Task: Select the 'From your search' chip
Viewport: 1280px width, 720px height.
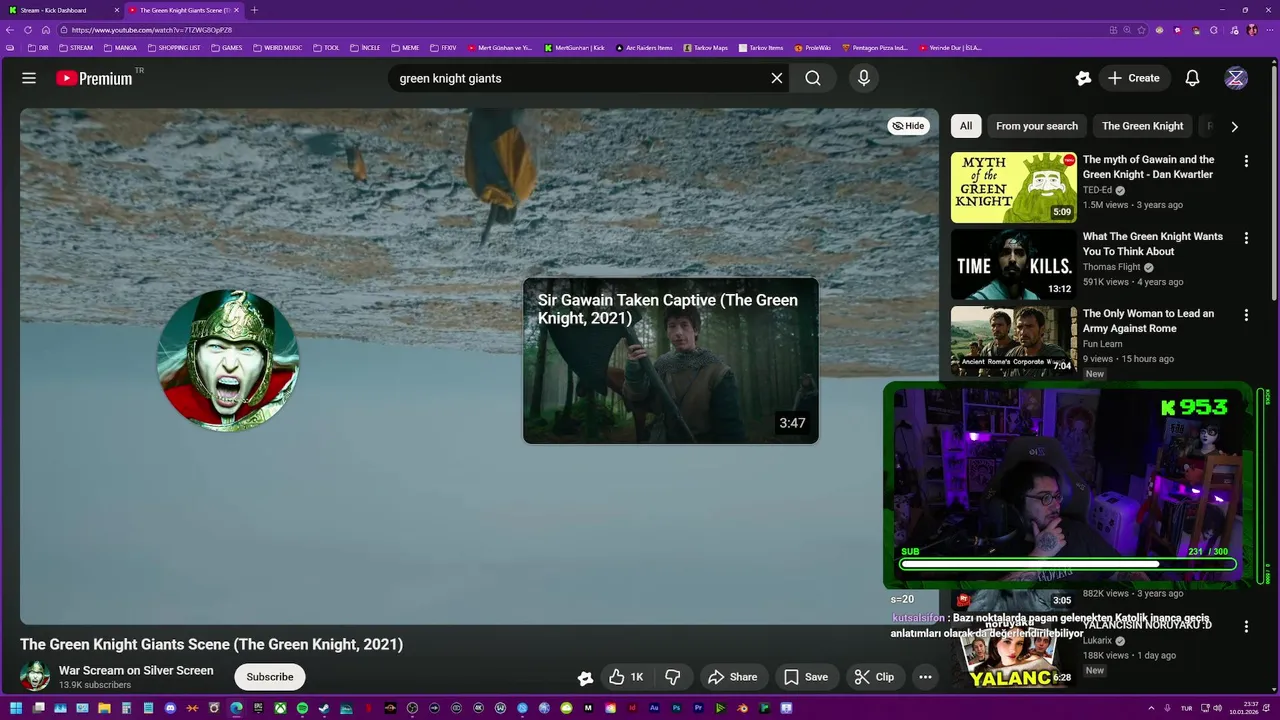Action: click(1037, 126)
